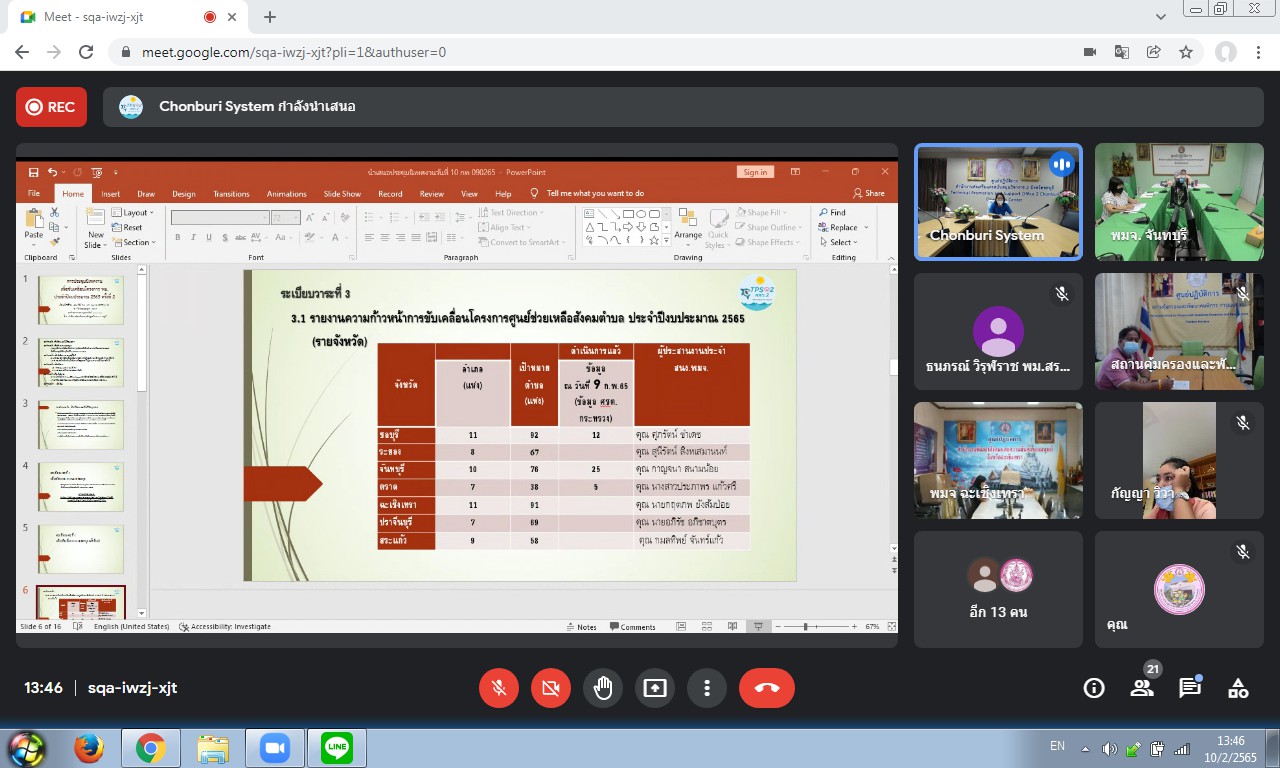Select the Meet sqa-iwzj-xjt browser tab

point(110,17)
